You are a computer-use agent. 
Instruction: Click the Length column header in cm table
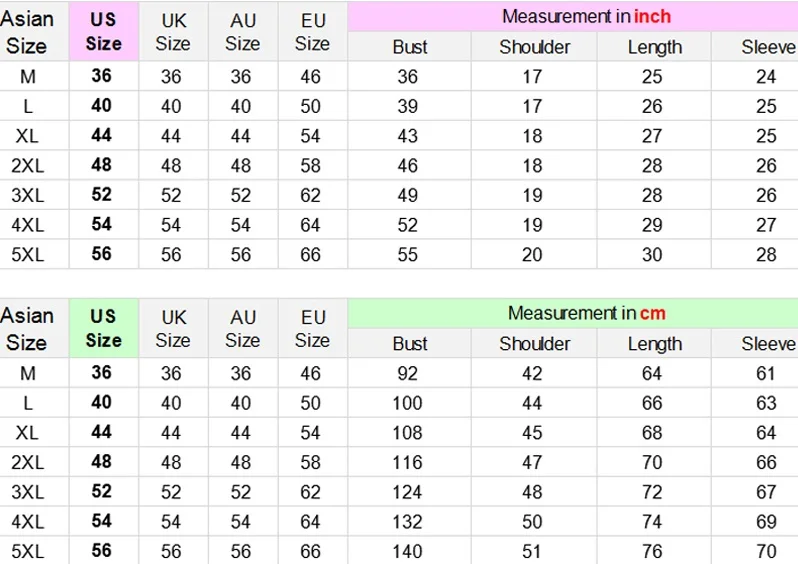654,344
